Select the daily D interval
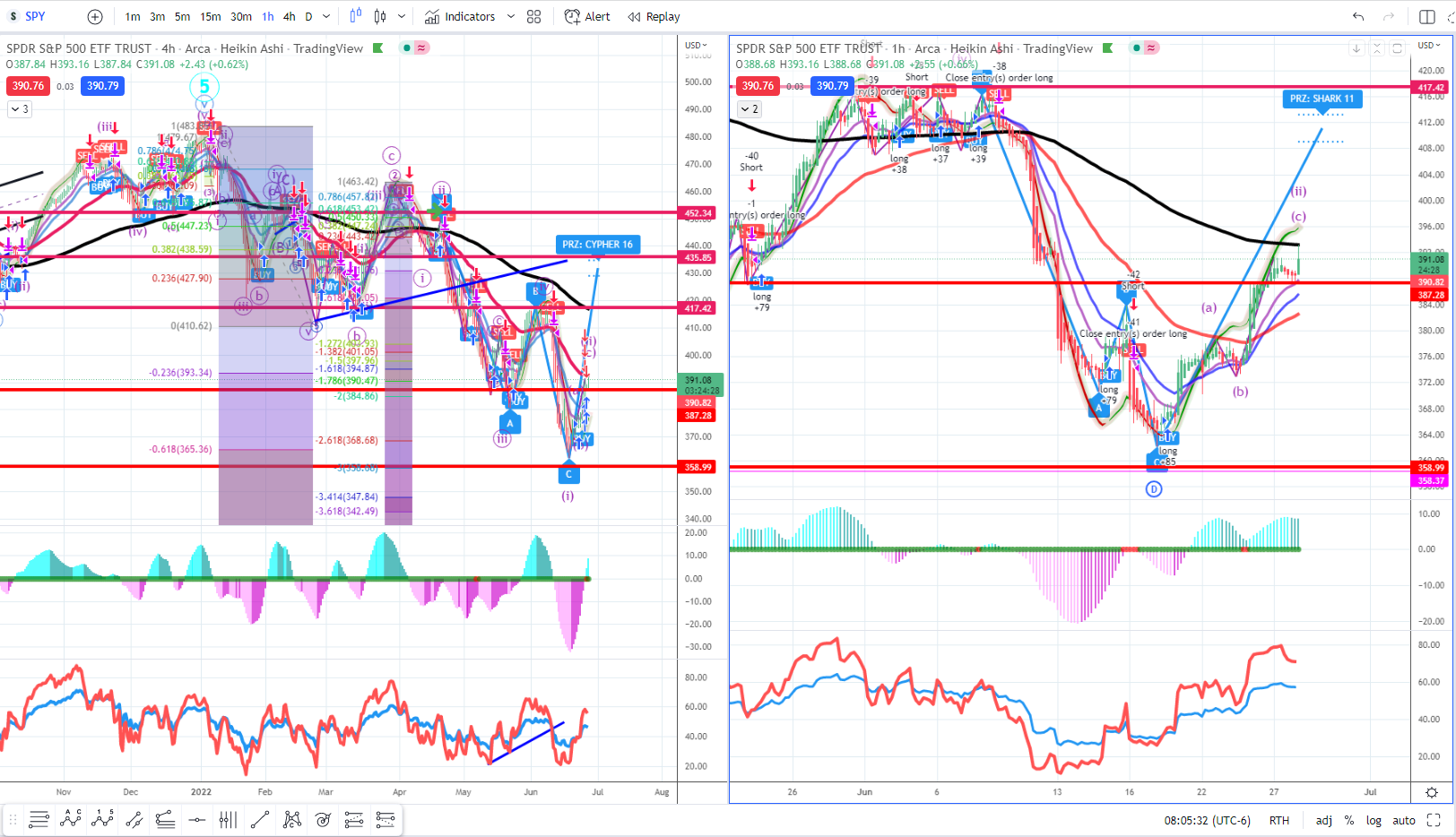The height and width of the screenshot is (837, 1456). tap(308, 16)
